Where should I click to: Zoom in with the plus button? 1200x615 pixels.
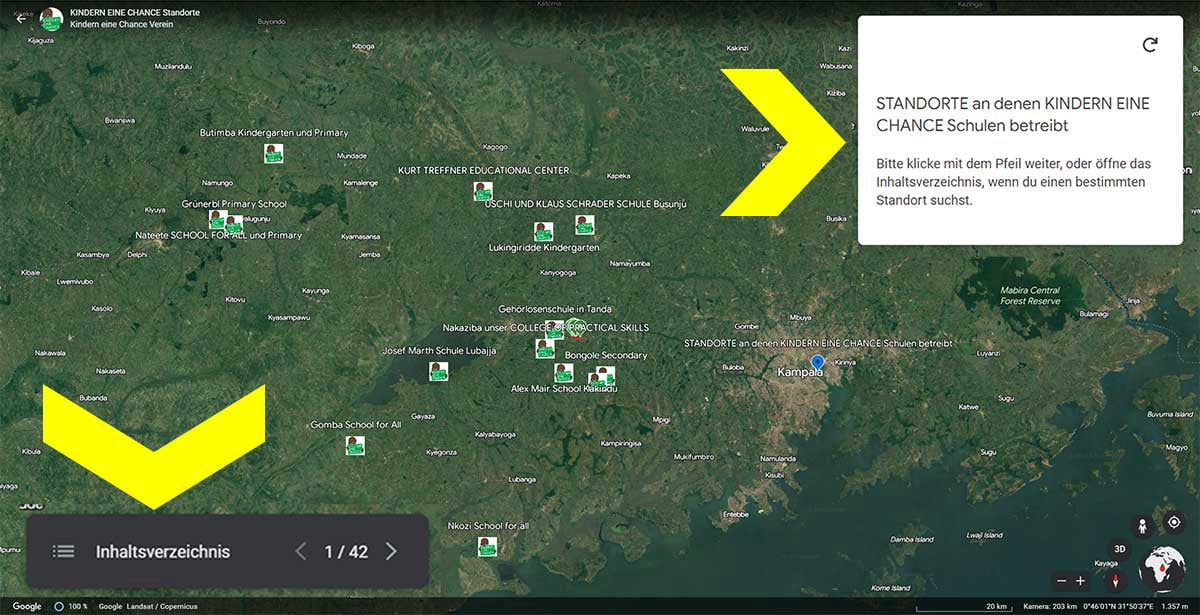tap(1080, 581)
